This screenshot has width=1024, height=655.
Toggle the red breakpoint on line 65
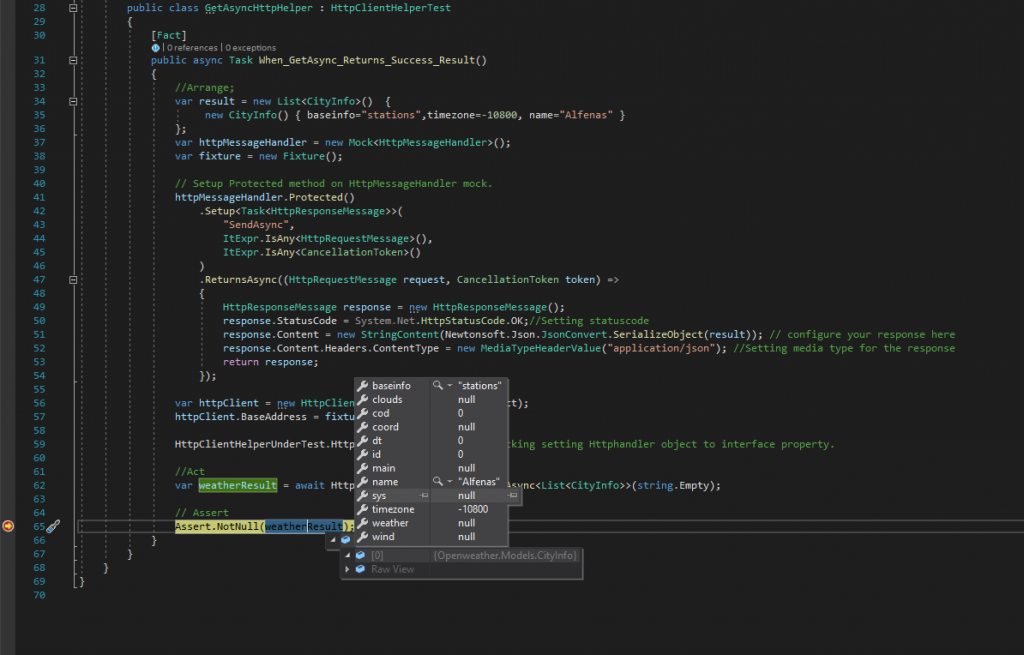(x=8, y=526)
